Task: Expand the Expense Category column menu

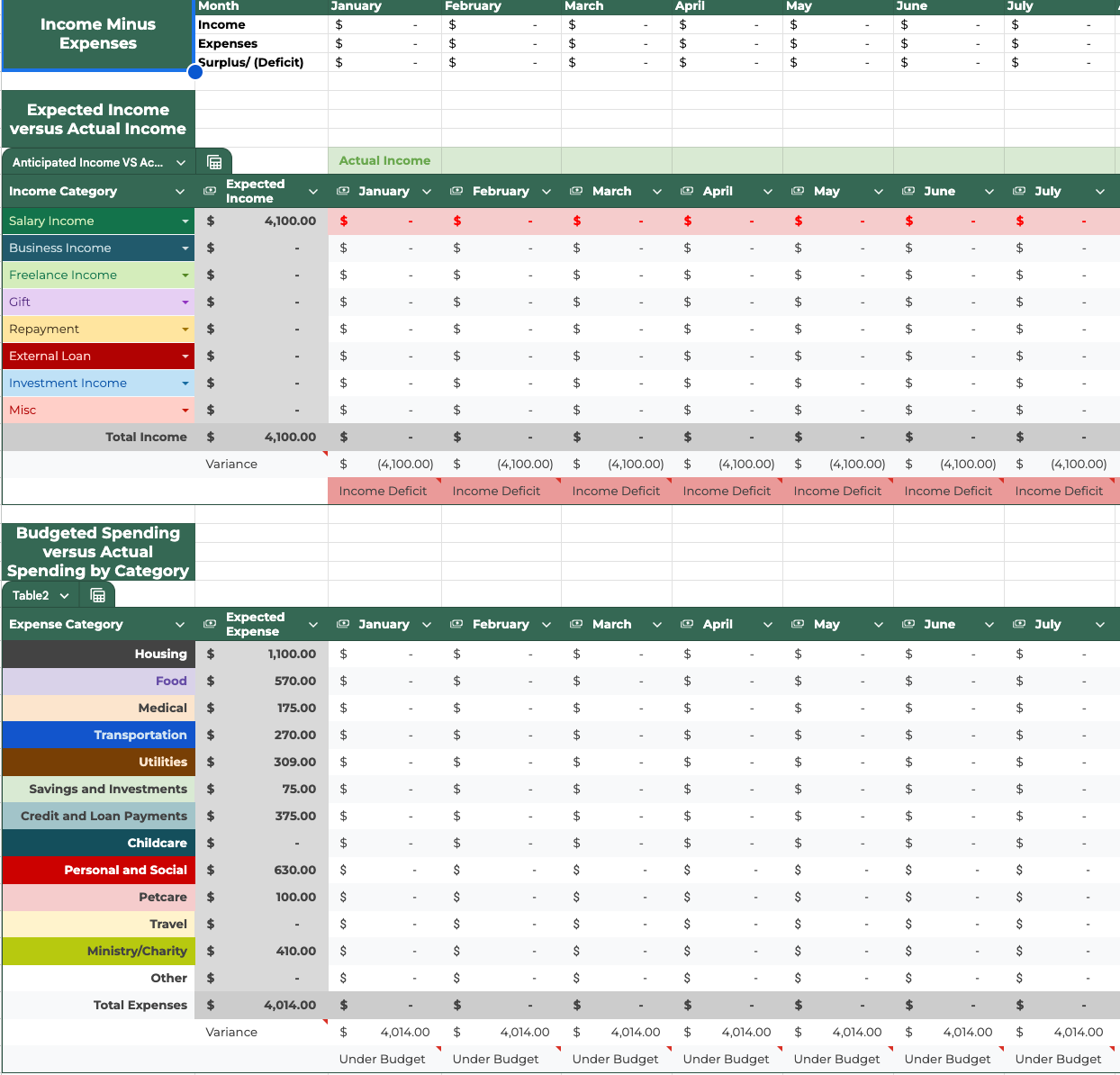Action: (180, 625)
